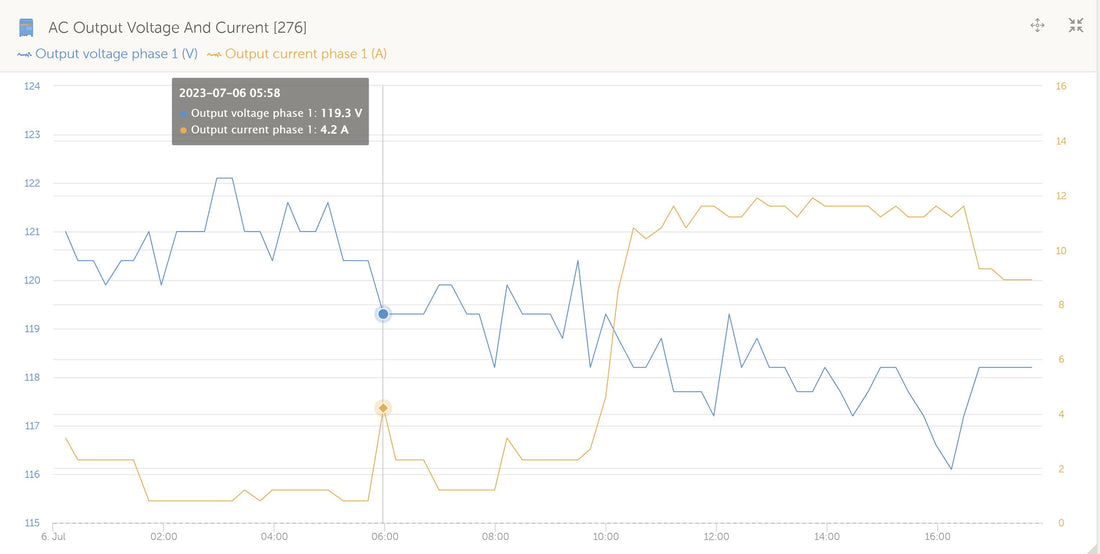Click the 08:00 time axis label
Image resolution: width=1100 pixels, height=554 pixels.
coord(495,536)
